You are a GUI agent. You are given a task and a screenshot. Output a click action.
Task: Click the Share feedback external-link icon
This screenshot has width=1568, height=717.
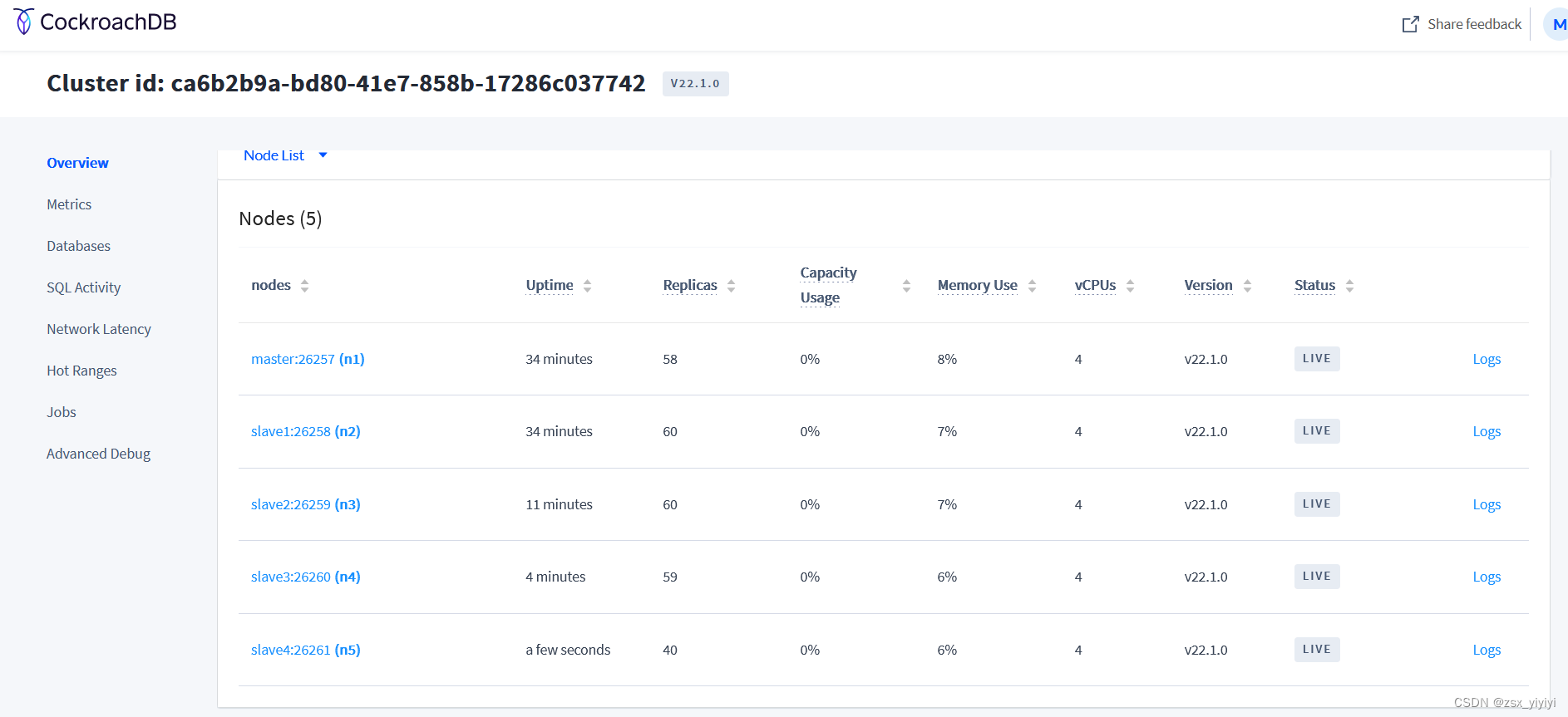pos(1410,24)
